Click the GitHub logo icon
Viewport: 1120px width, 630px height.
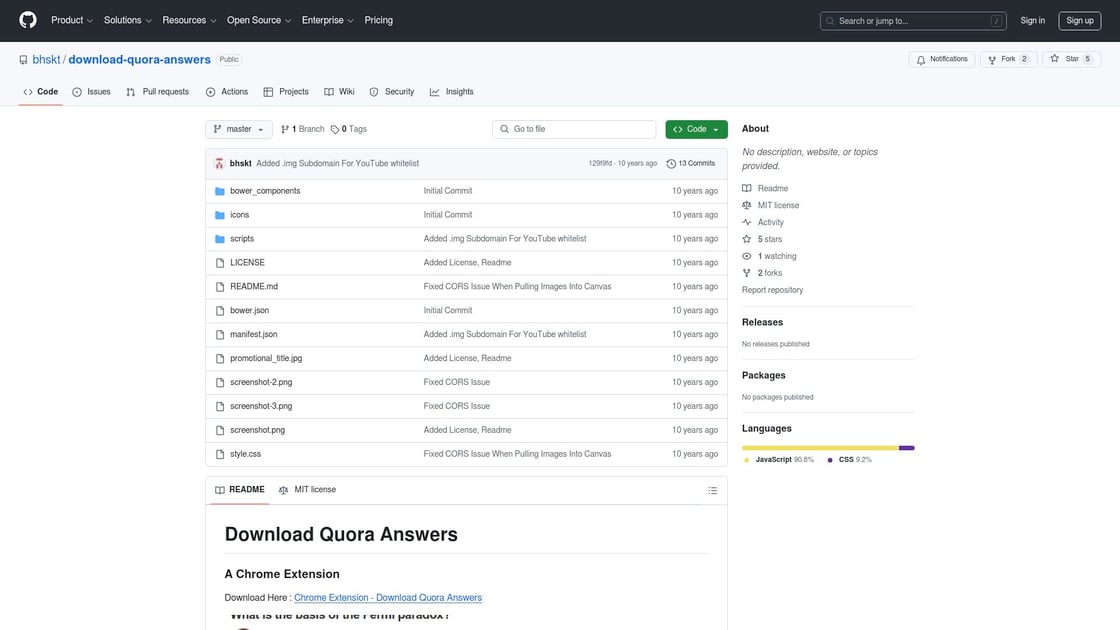28,20
